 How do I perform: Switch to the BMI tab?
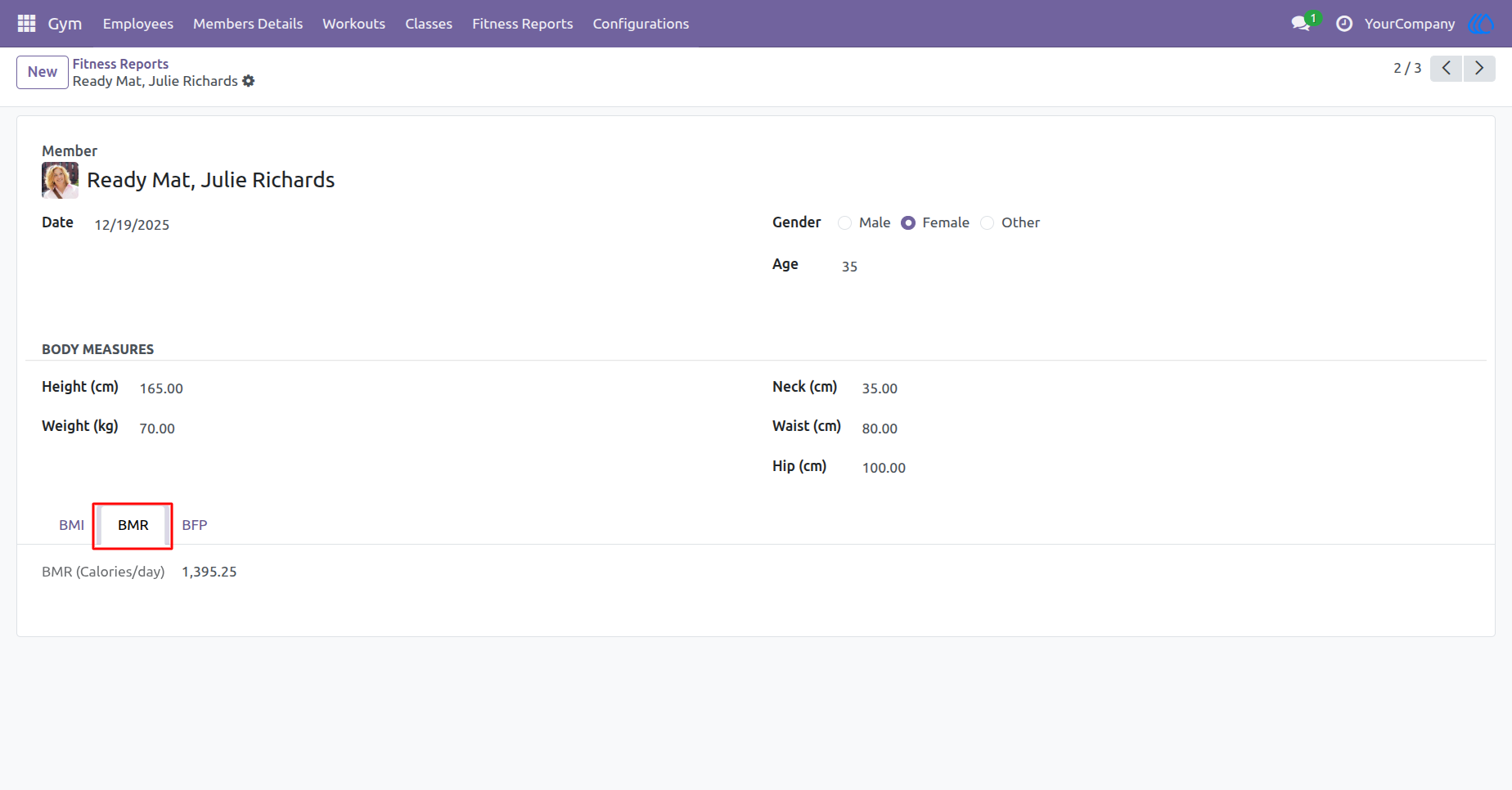click(x=72, y=525)
